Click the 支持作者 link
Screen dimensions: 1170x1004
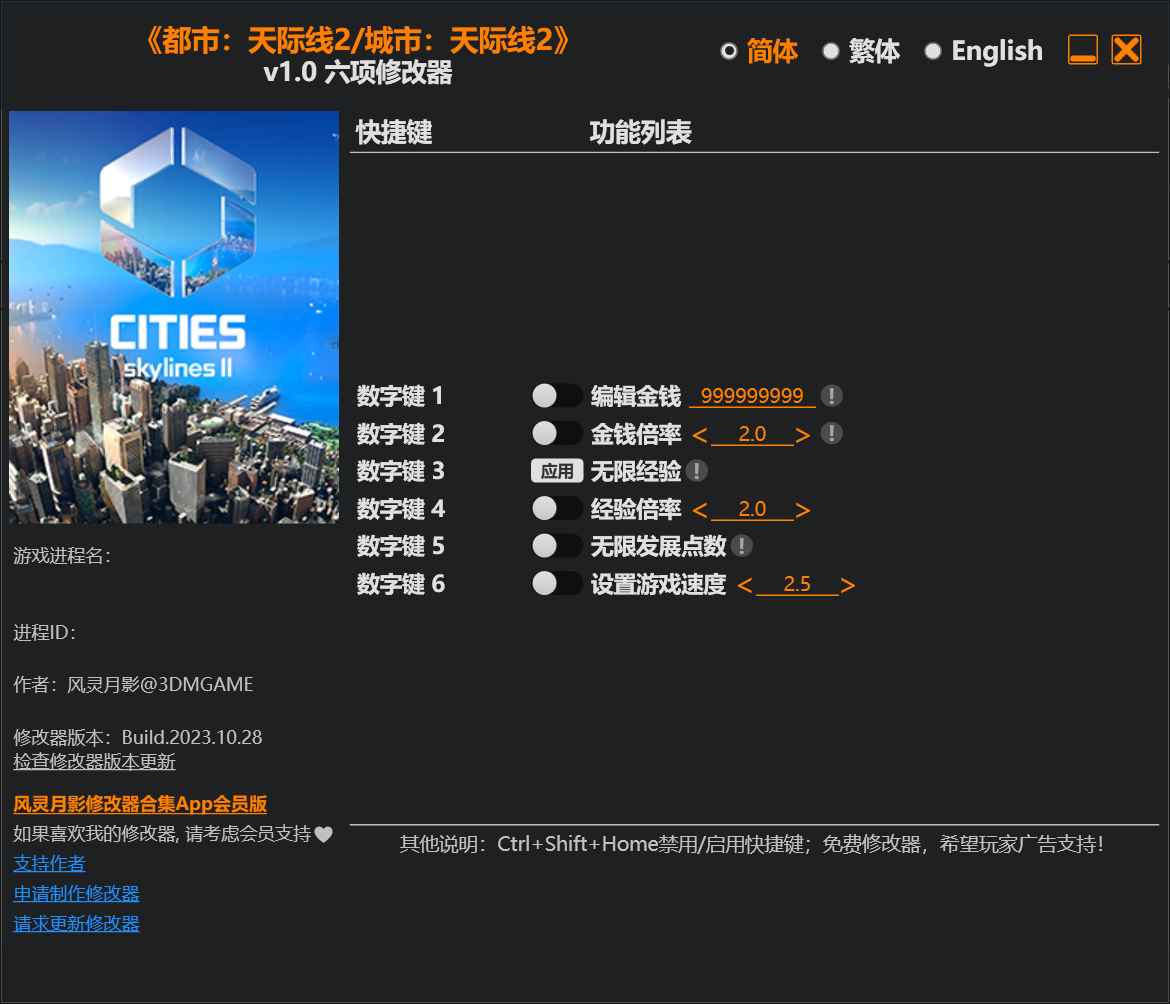click(x=49, y=862)
